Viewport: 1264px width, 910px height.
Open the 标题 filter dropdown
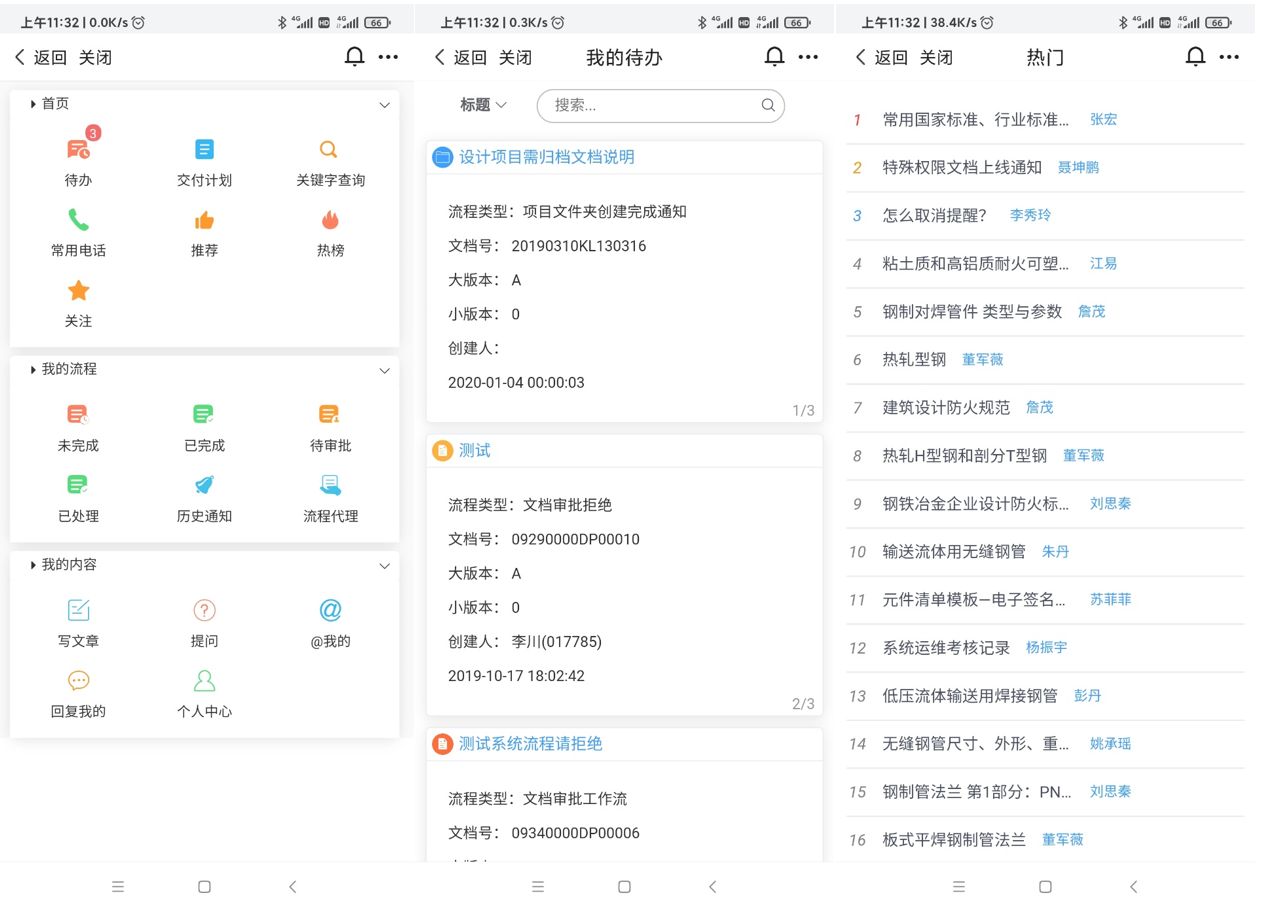click(483, 105)
